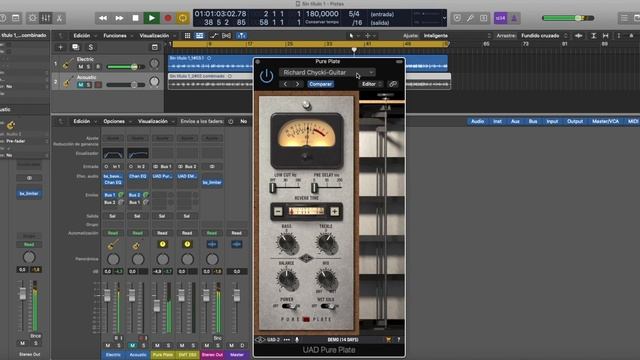Image resolution: width=640 pixels, height=360 pixels.
Task: Open the Read automation dropdown on the Master strip
Action: [237, 233]
